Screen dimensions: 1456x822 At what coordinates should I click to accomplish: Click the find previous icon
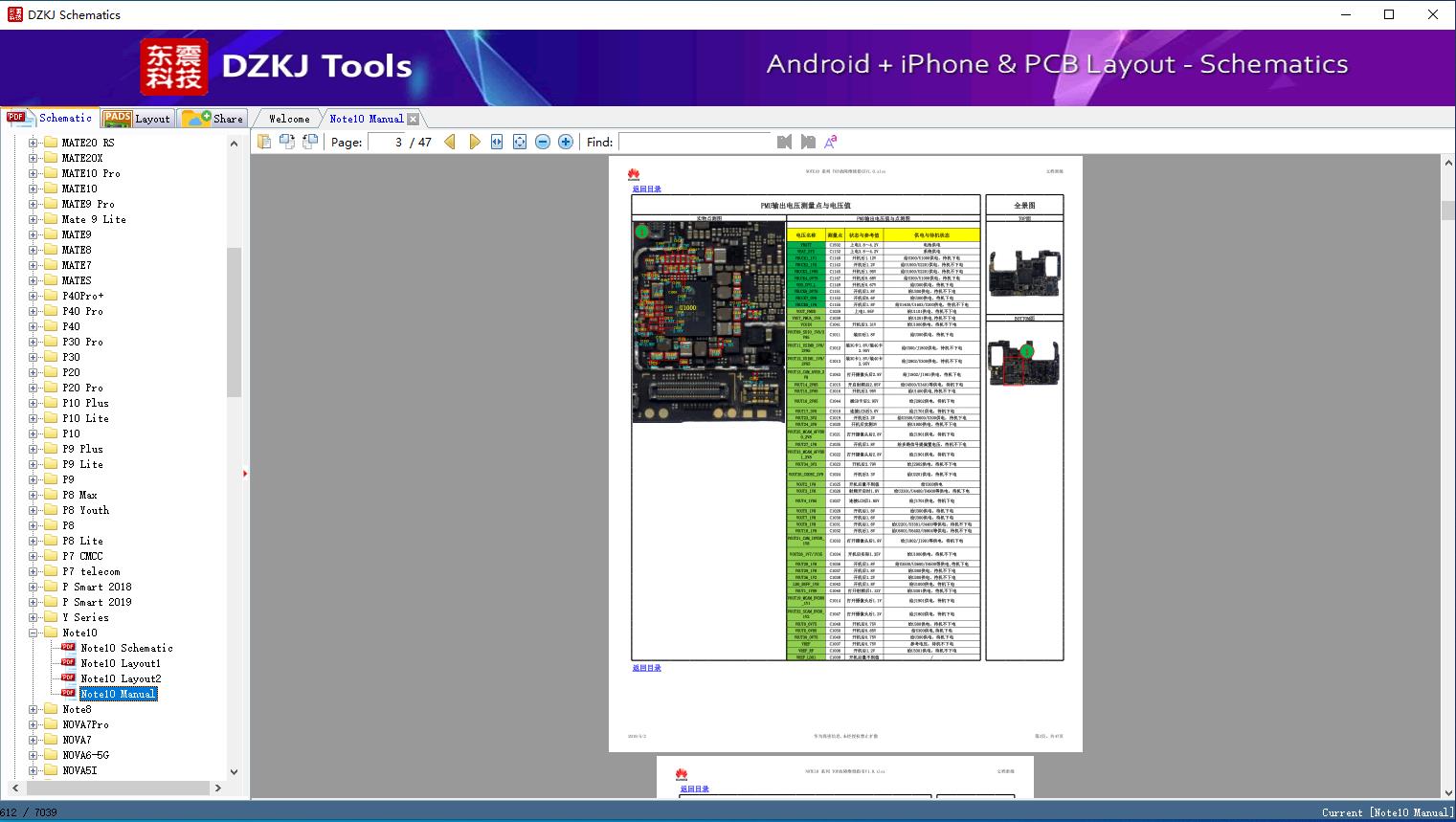tap(784, 142)
